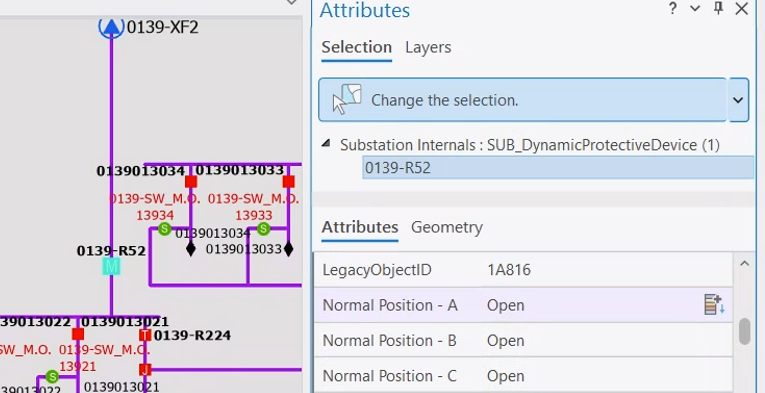The image size is (765, 393).
Task: Open the Attributes pane options chevron
Action: (695, 8)
